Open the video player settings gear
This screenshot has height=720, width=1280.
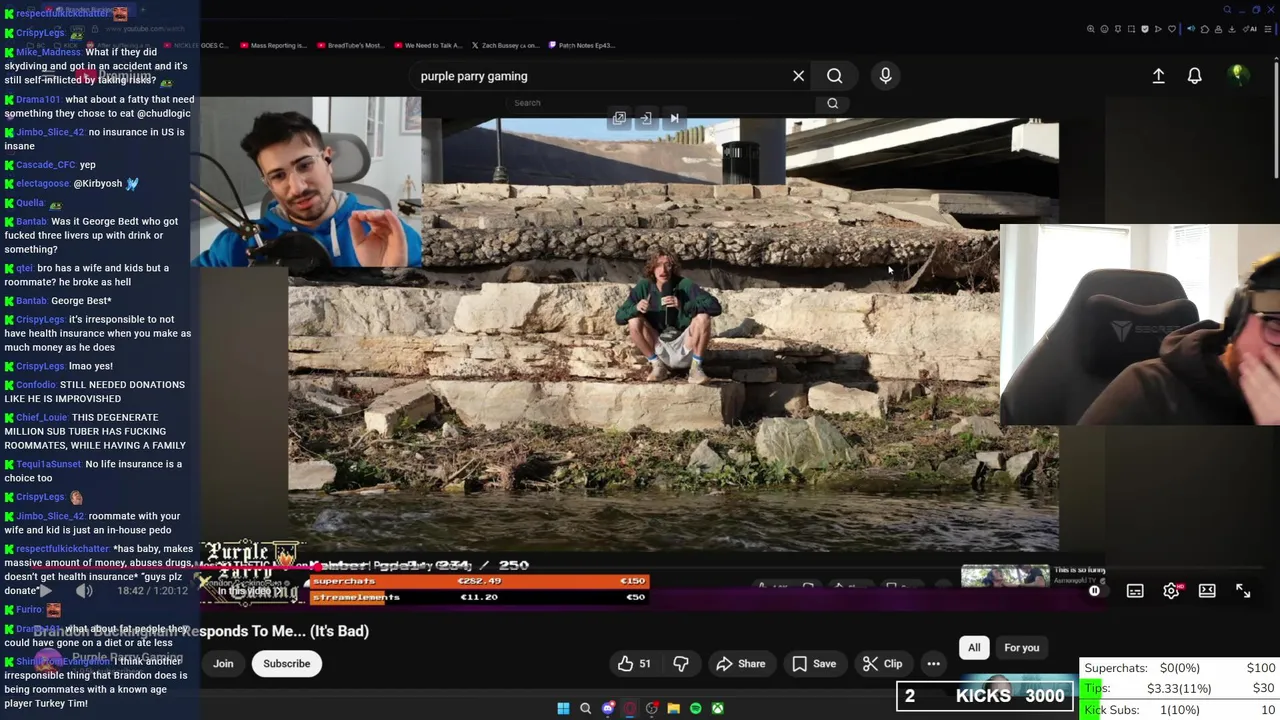coord(1171,591)
